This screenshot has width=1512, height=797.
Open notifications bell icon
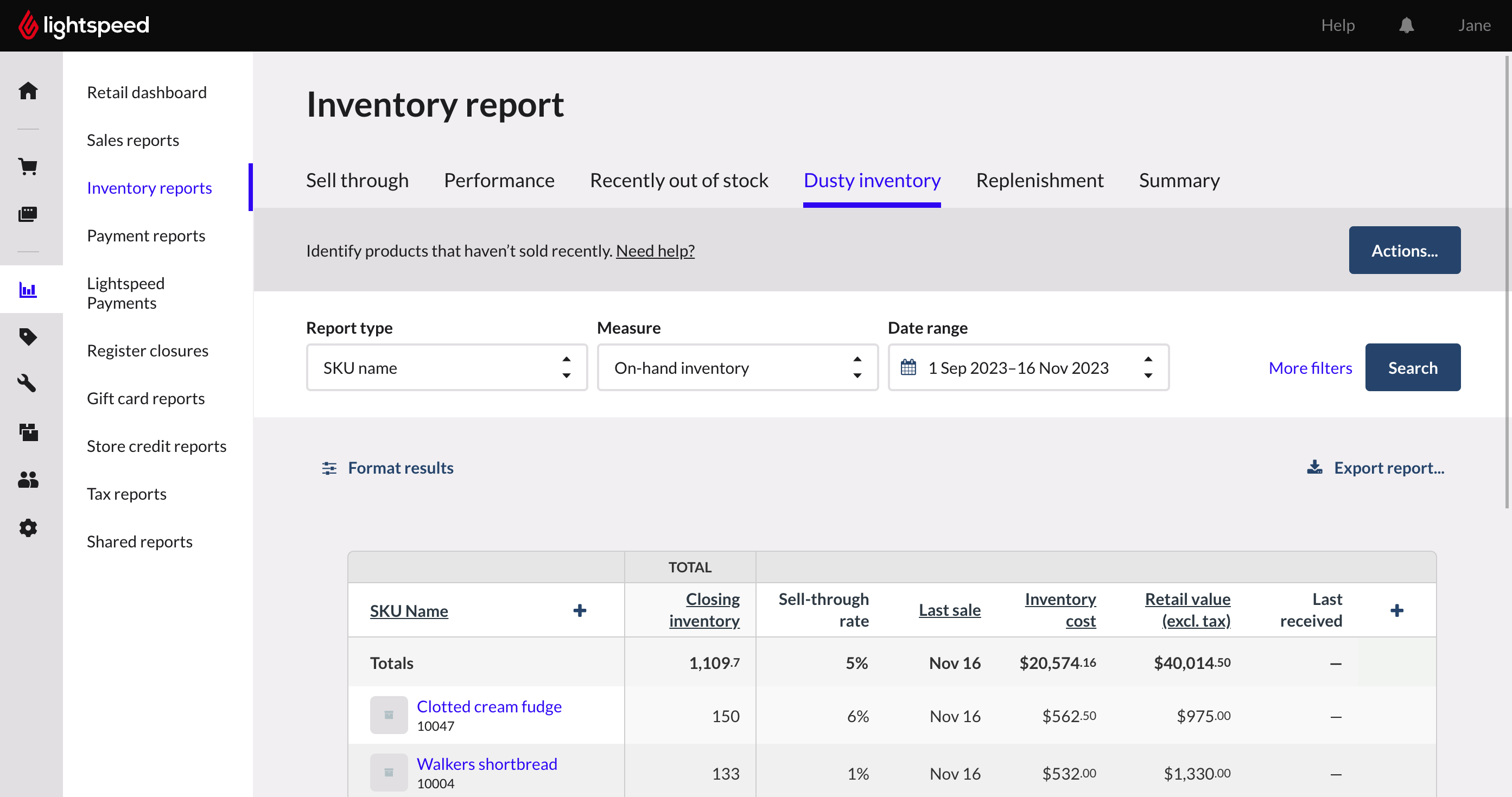tap(1406, 25)
